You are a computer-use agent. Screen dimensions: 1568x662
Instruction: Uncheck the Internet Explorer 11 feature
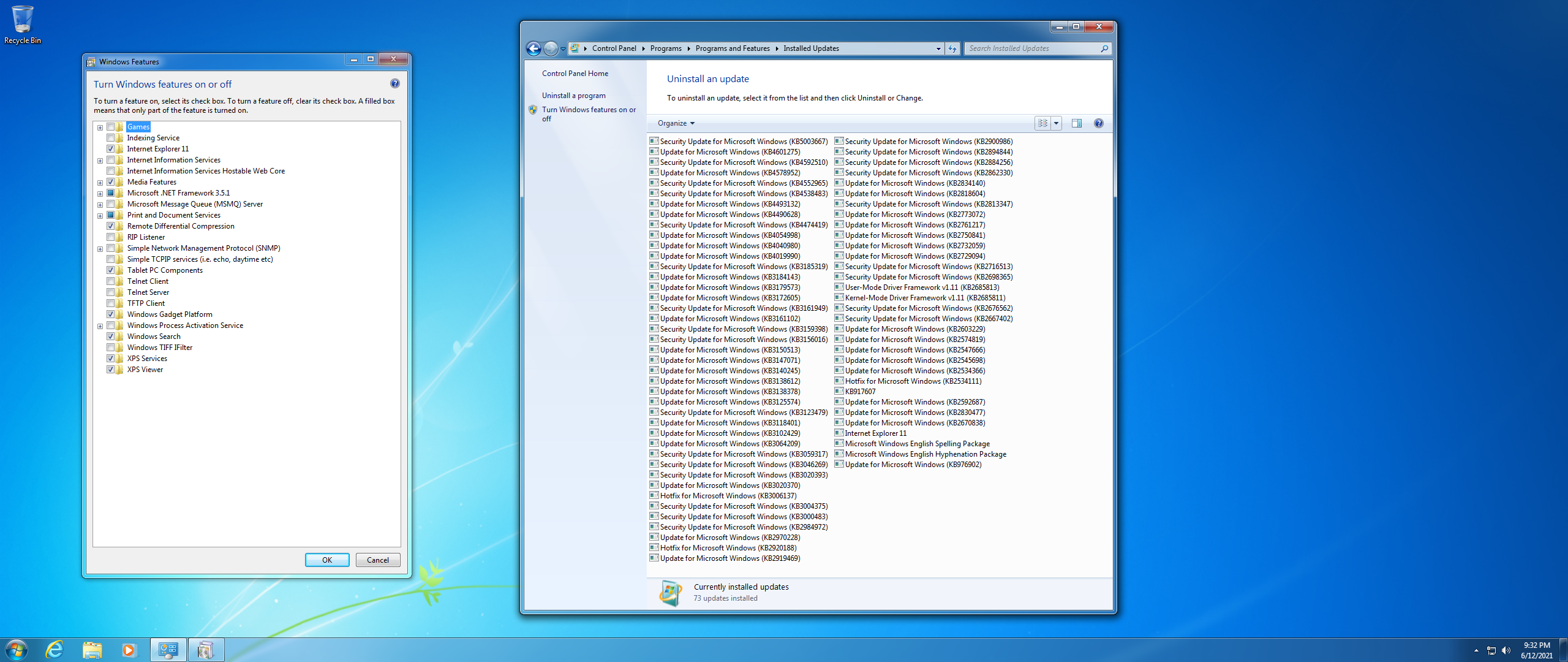[x=111, y=149]
